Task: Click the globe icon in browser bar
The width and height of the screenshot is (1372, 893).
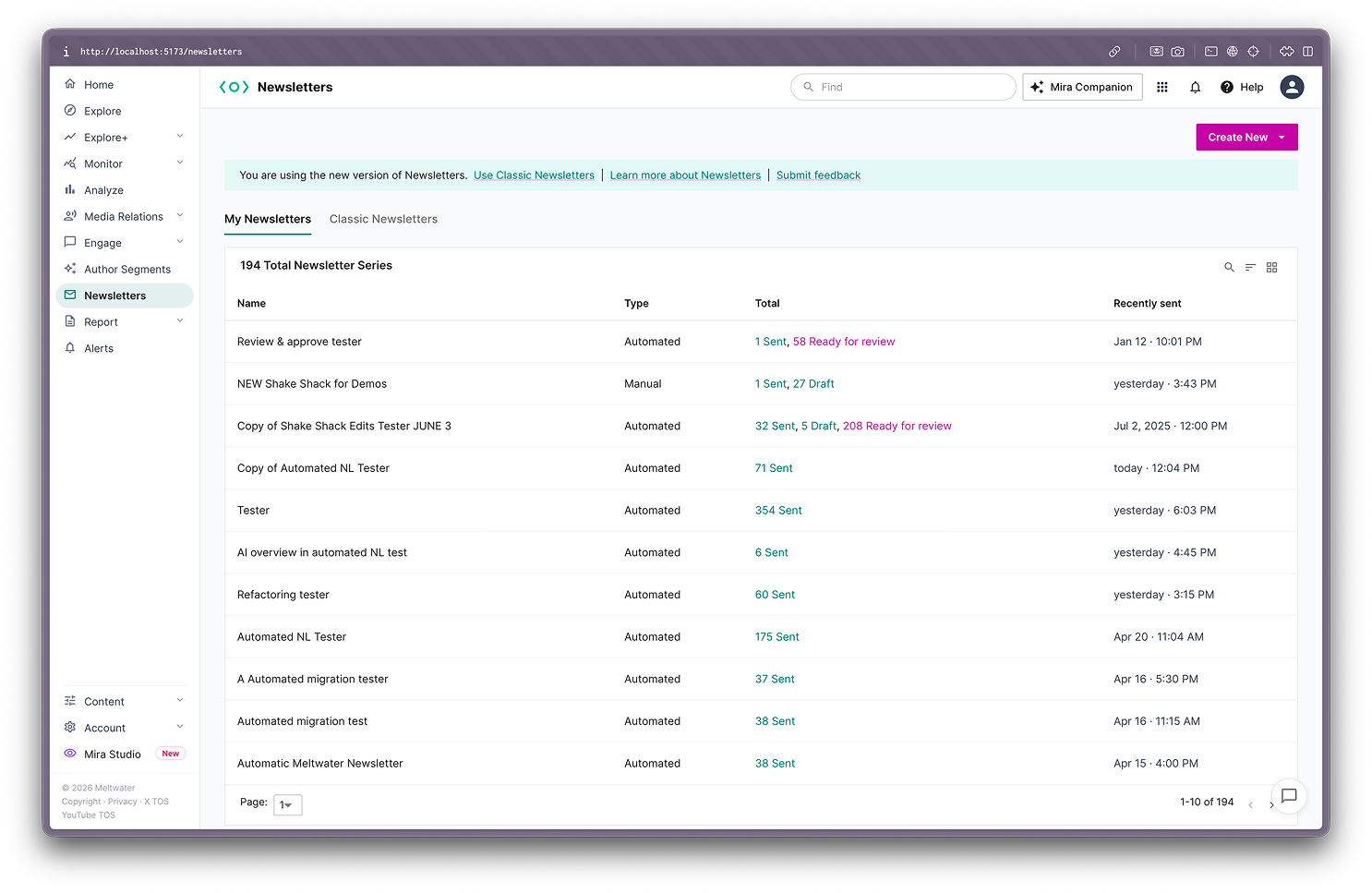Action: pyautogui.click(x=1232, y=52)
